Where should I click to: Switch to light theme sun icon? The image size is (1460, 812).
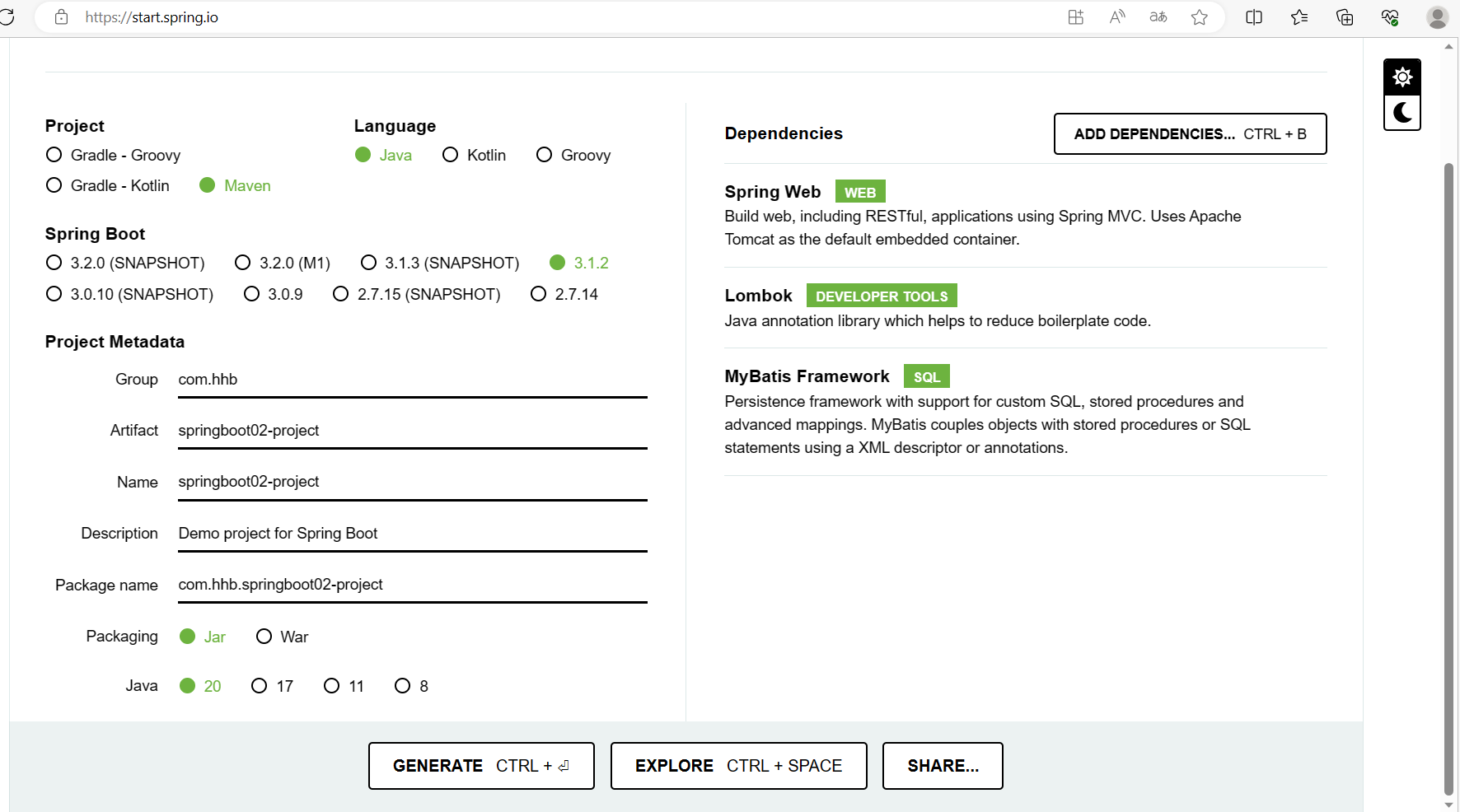click(x=1402, y=77)
